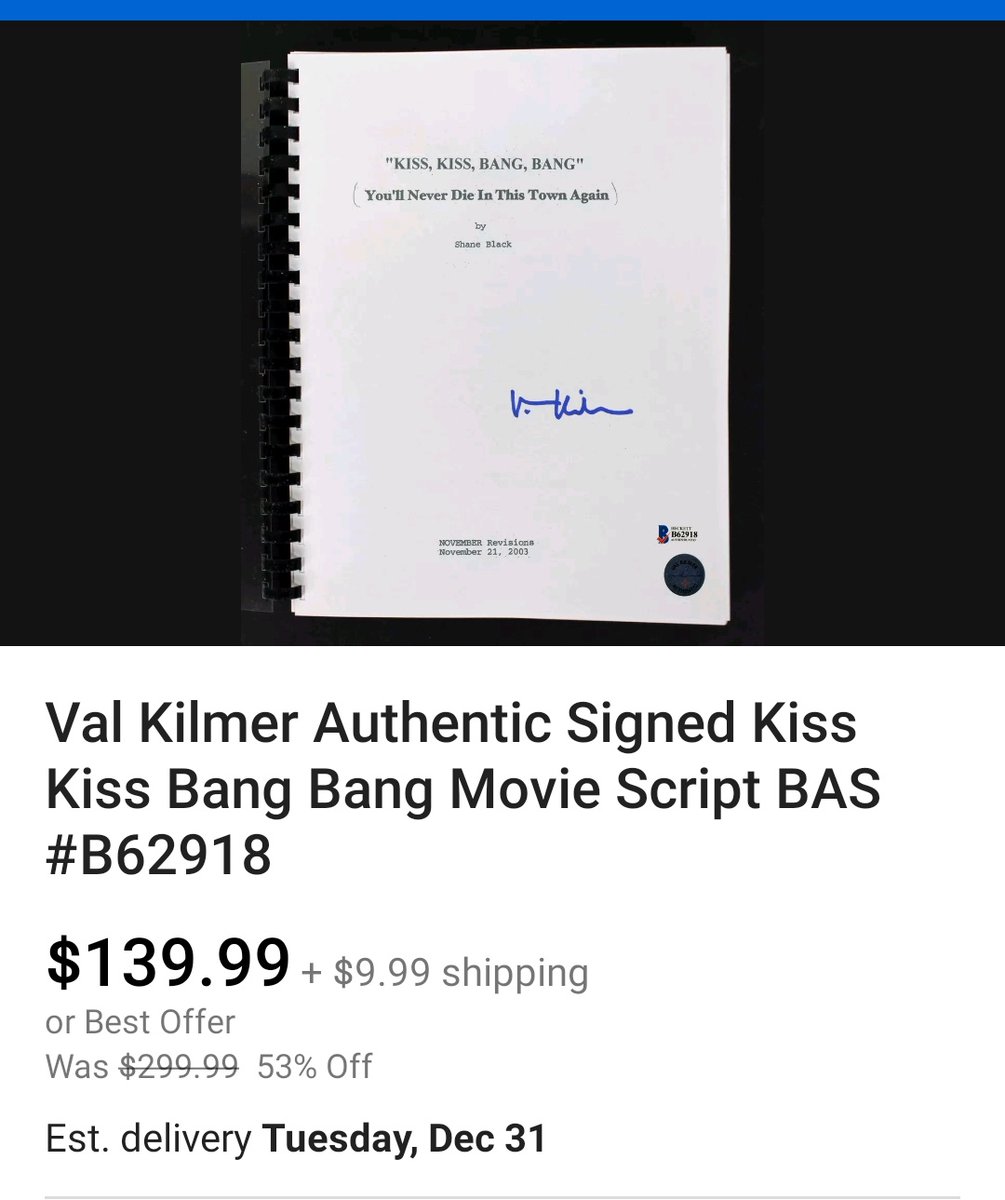Image resolution: width=1005 pixels, height=1200 pixels.
Task: Tap the "KISS, KISS, BANG, BANG" cover title
Action: tap(485, 165)
